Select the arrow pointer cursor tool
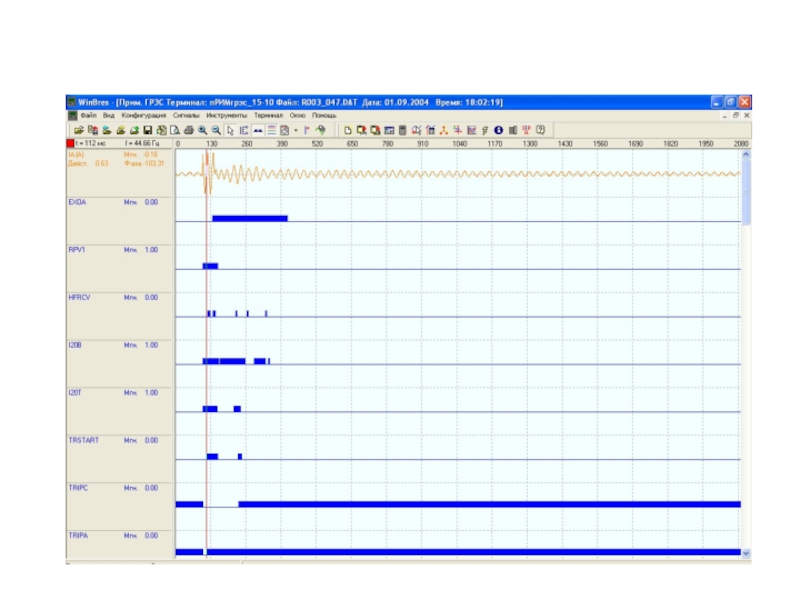The width and height of the screenshot is (800, 600). pos(230,131)
